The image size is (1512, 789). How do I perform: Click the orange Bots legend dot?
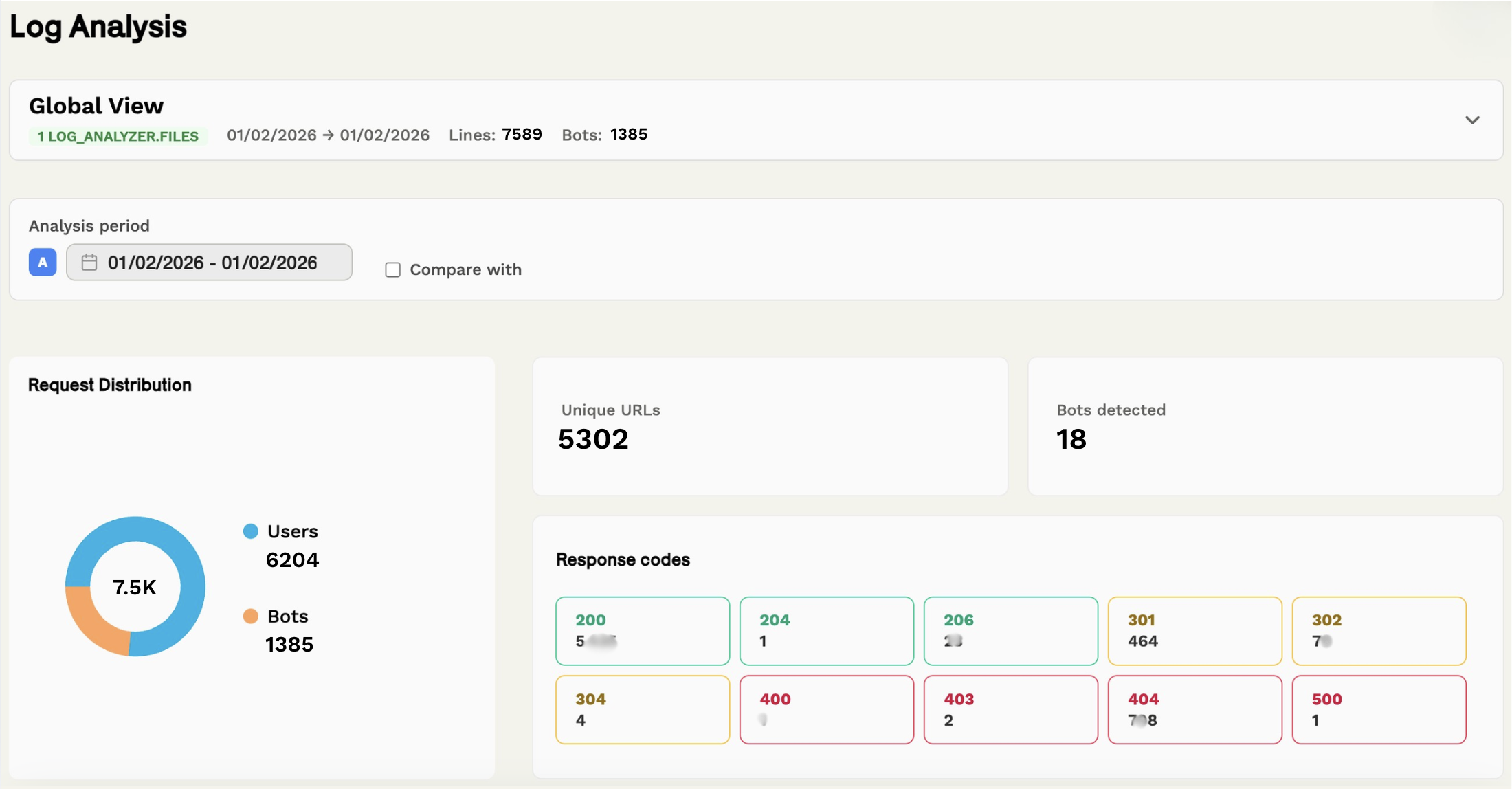tap(251, 616)
